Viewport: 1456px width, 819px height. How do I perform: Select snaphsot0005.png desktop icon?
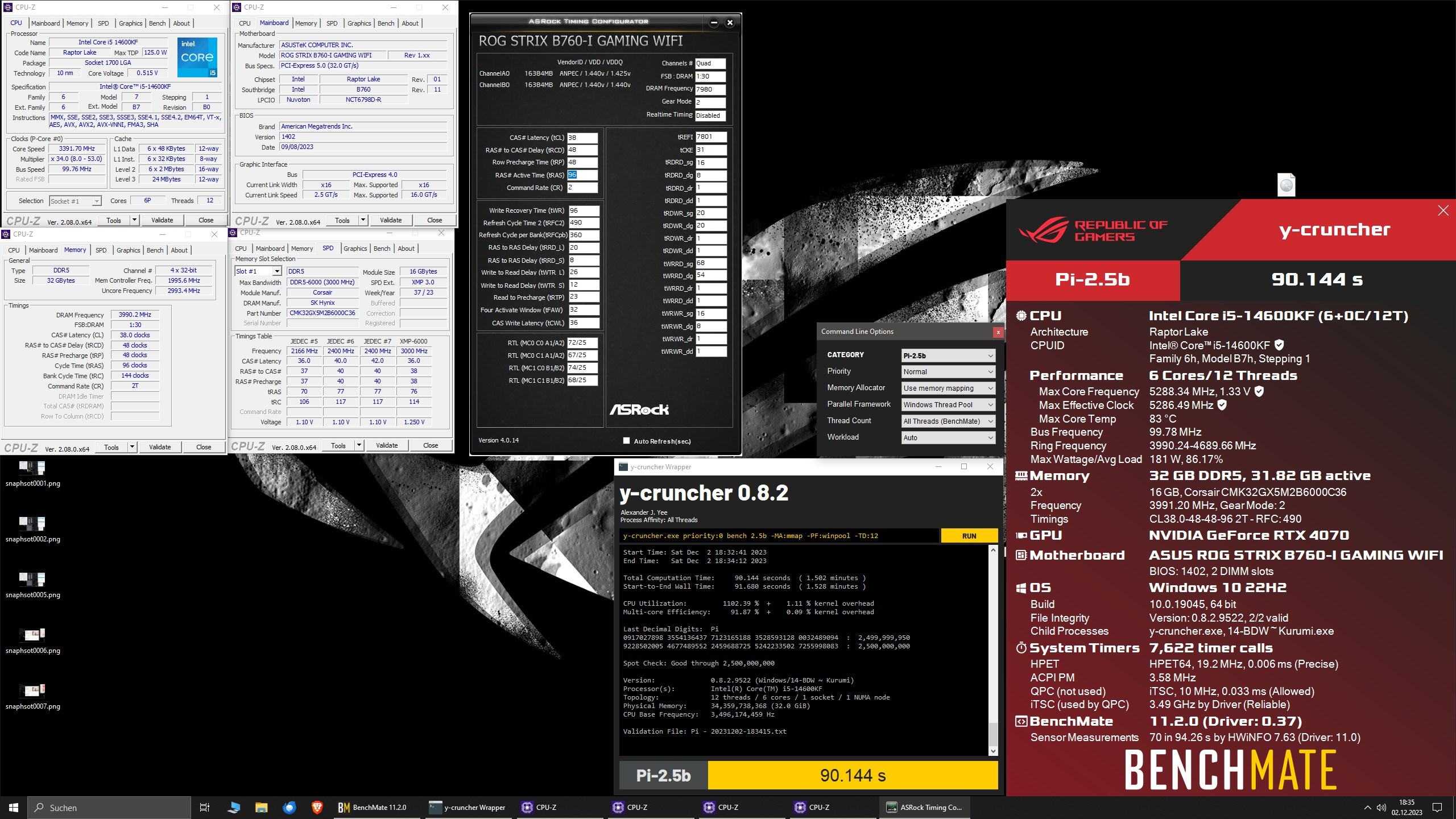pos(32,585)
